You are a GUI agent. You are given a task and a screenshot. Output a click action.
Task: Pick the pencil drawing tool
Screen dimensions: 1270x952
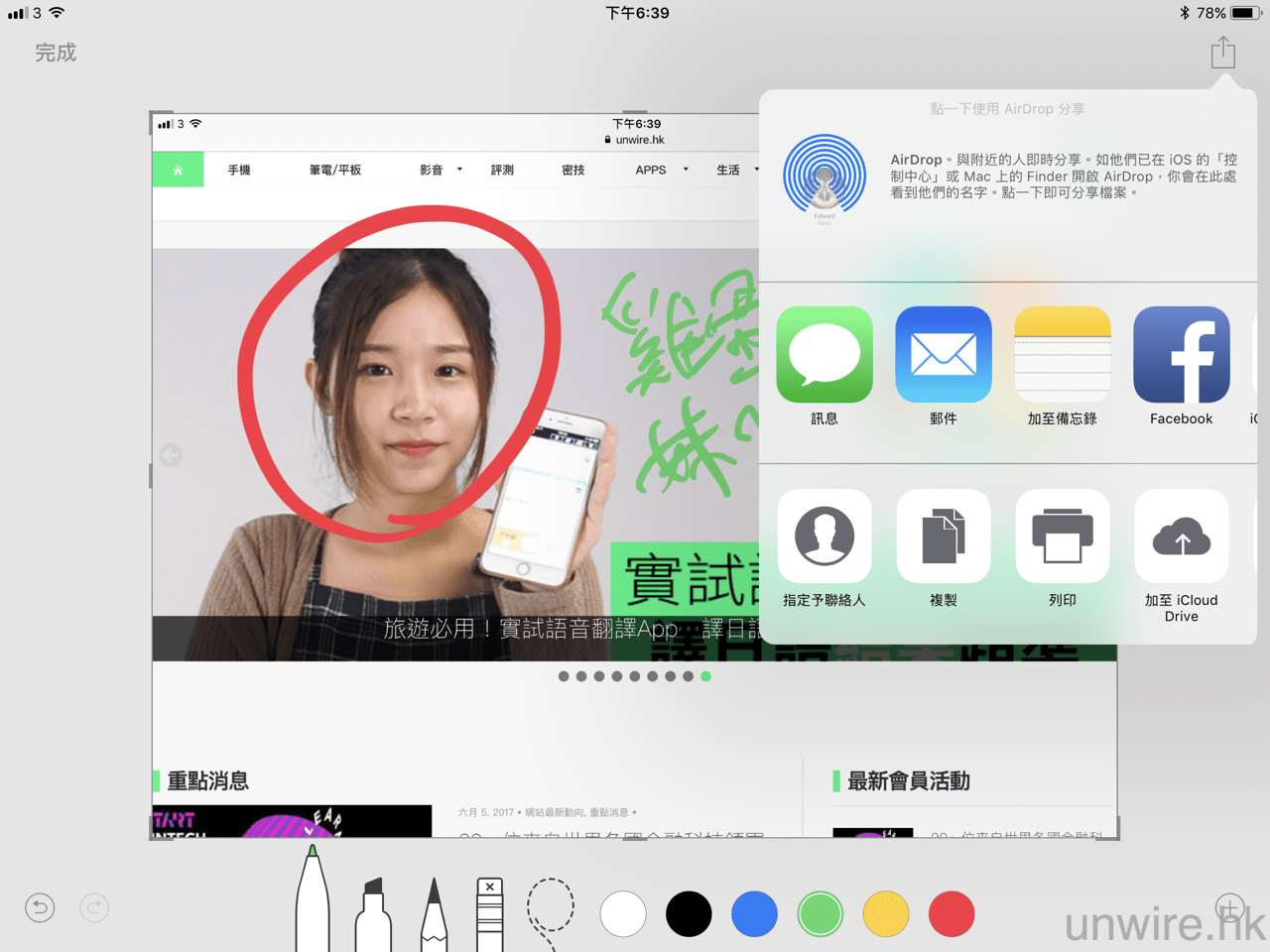click(x=434, y=914)
